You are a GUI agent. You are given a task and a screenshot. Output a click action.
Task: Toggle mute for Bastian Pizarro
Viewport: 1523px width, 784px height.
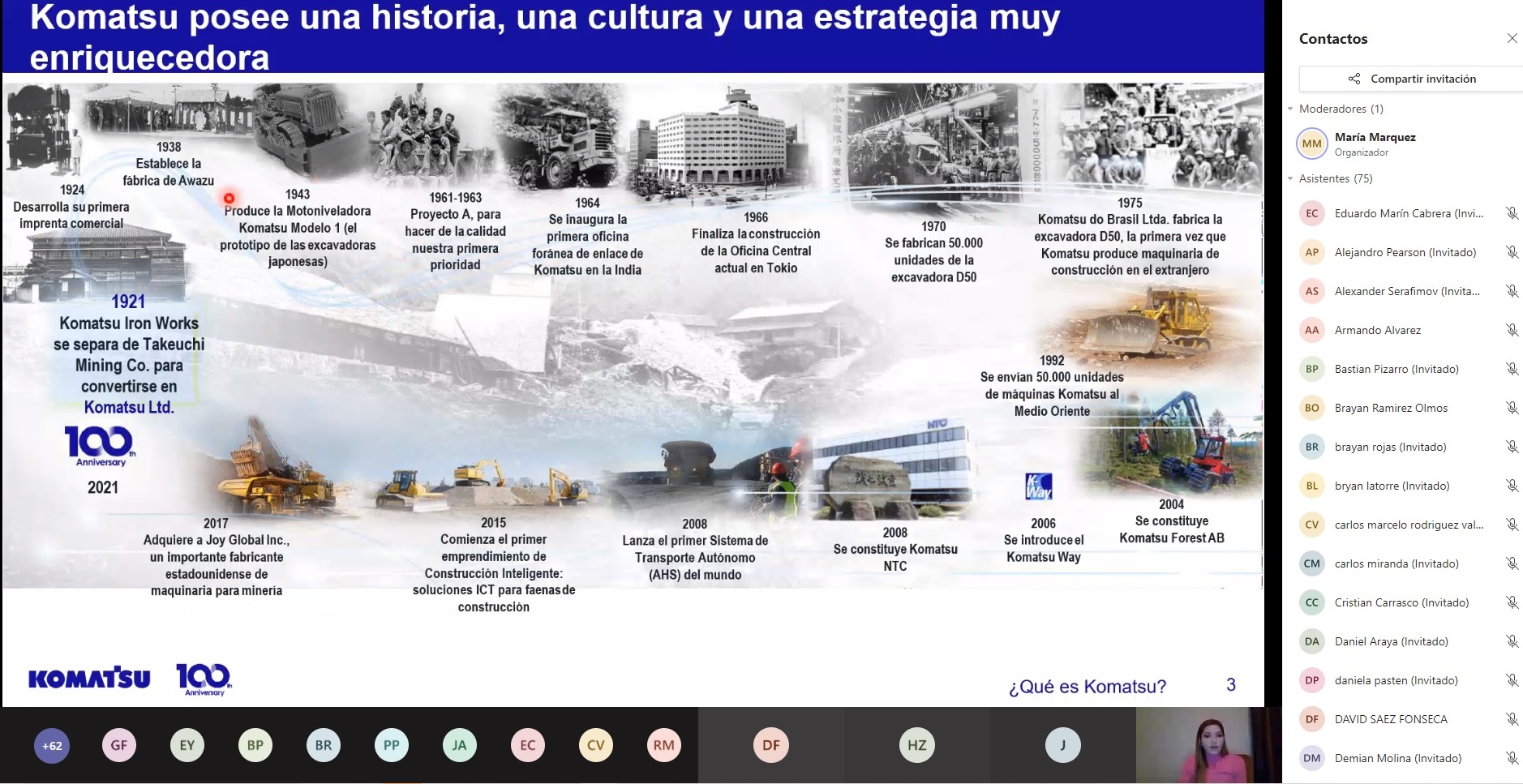(1512, 369)
